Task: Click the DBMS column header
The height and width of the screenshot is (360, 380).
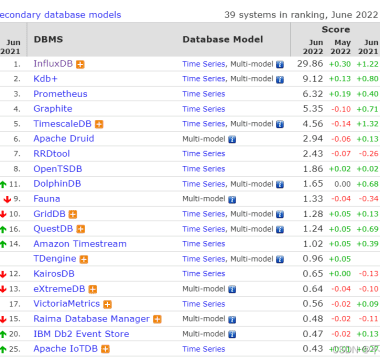Action: (x=48, y=39)
